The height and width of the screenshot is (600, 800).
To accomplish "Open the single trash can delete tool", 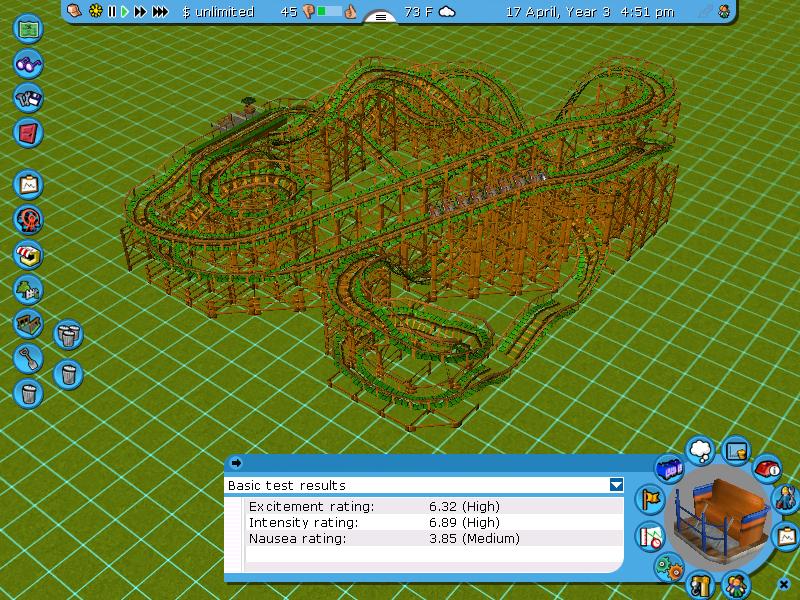I will [x=28, y=393].
